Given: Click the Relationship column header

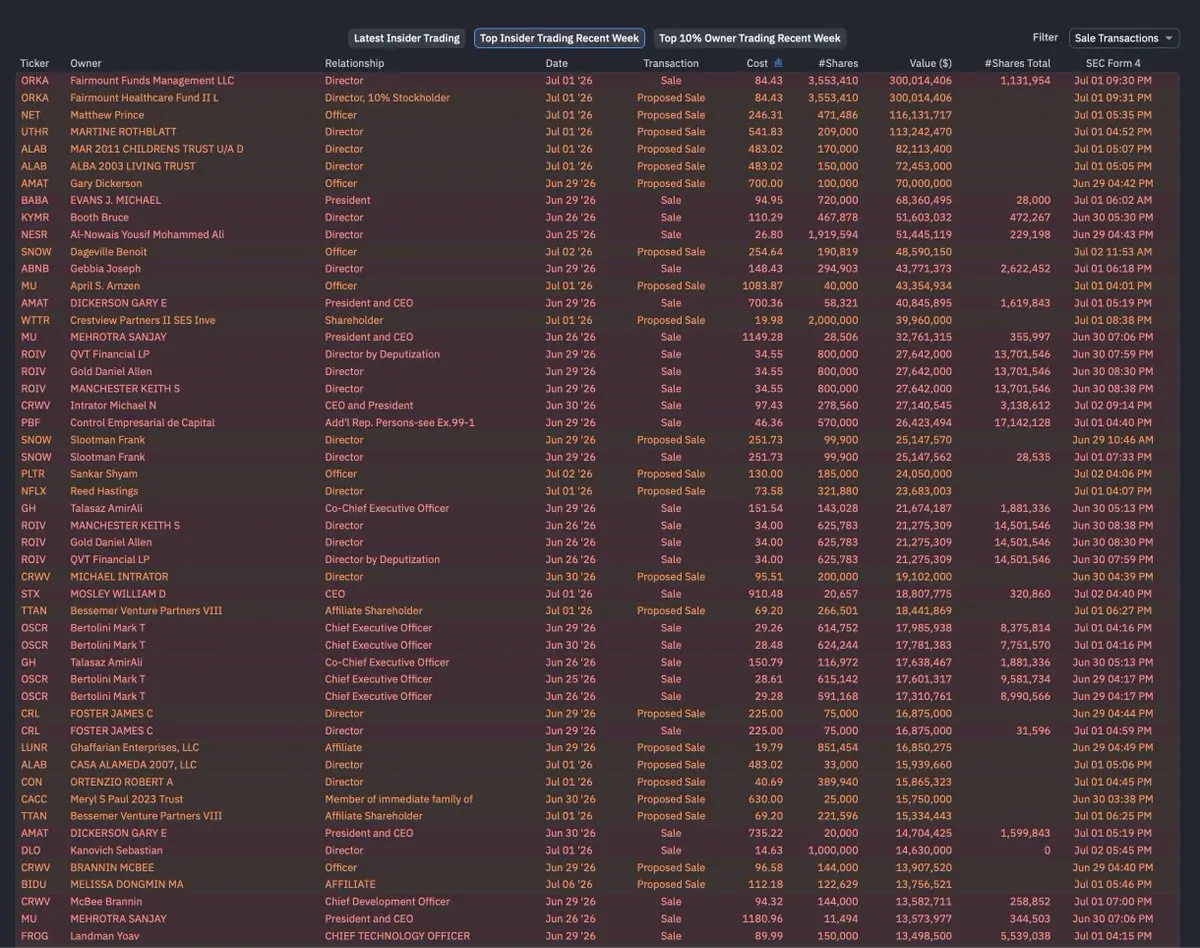Looking at the screenshot, I should [354, 63].
